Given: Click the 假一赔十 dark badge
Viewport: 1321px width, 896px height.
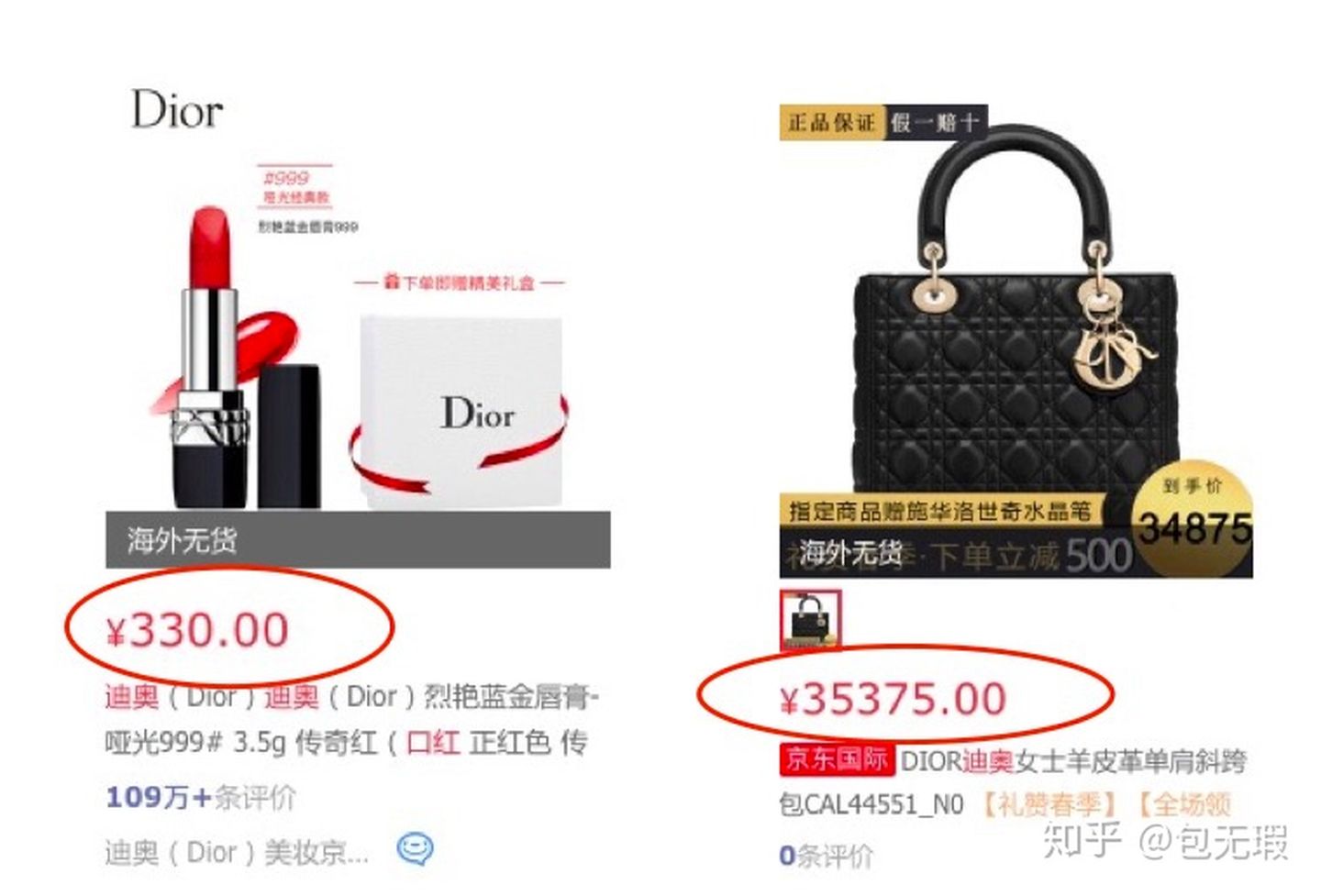Looking at the screenshot, I should click(935, 122).
